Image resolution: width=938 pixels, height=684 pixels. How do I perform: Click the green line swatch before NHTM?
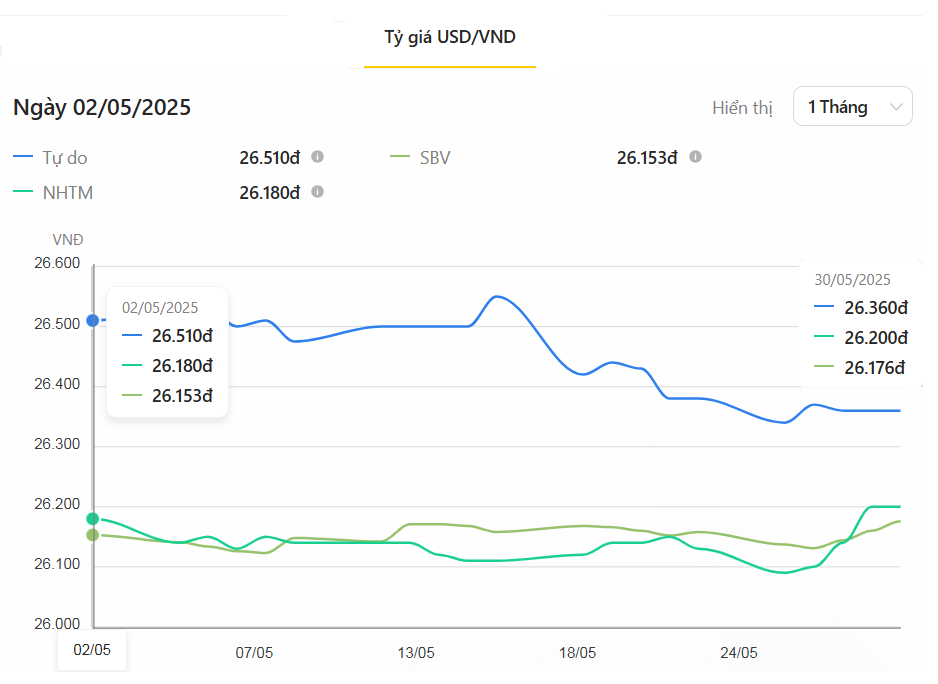tap(23, 192)
